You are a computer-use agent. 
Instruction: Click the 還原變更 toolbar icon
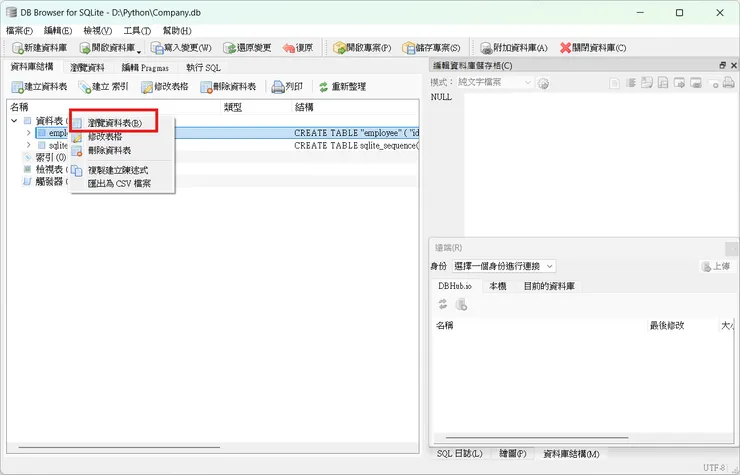pos(229,48)
